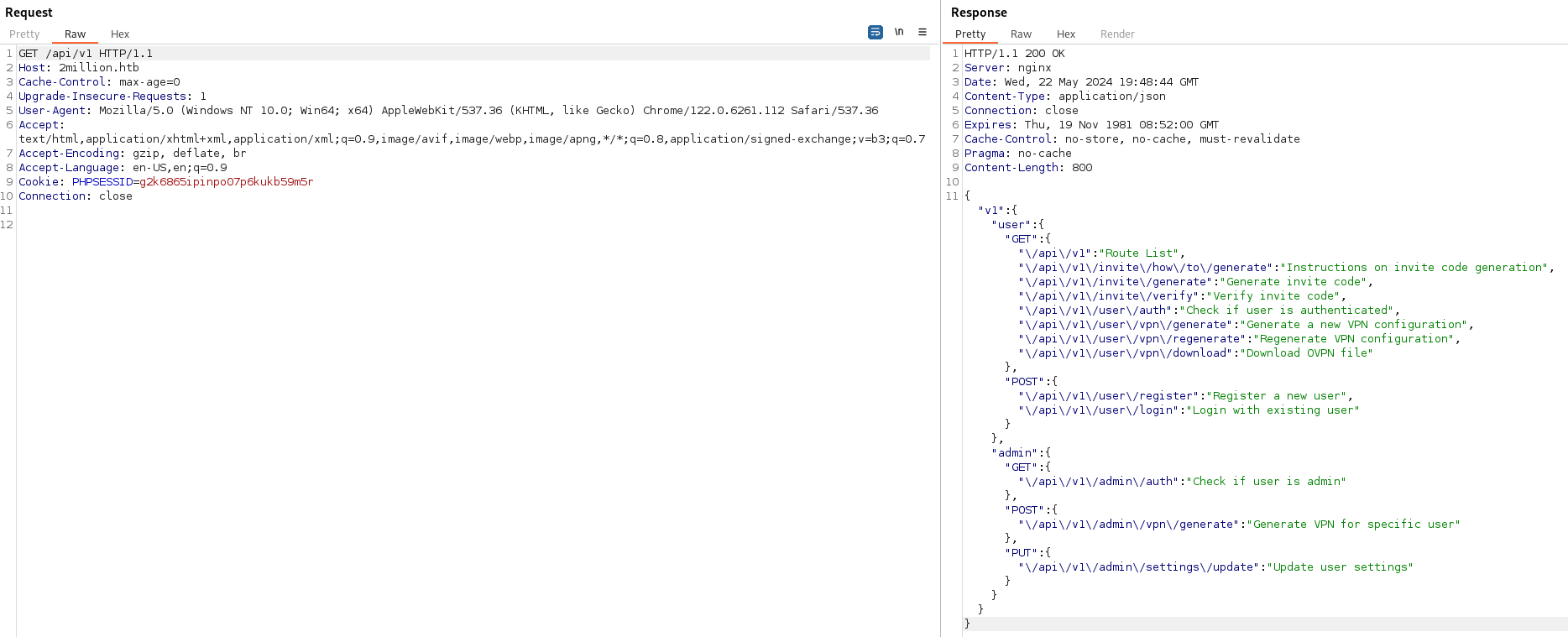Open the Request hamburger options menu
Image resolution: width=1568 pixels, height=637 pixels.
tap(922, 32)
